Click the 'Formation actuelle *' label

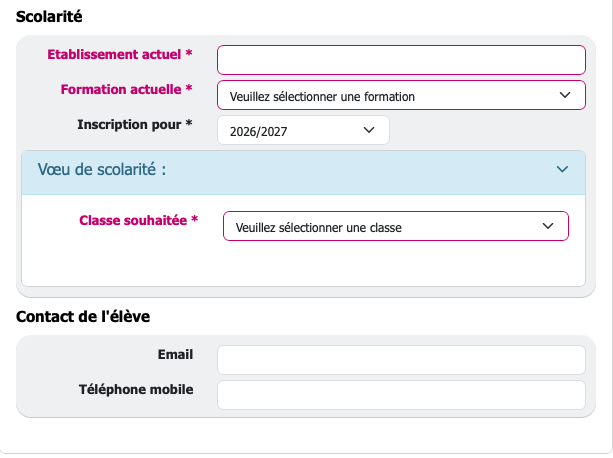127,89
